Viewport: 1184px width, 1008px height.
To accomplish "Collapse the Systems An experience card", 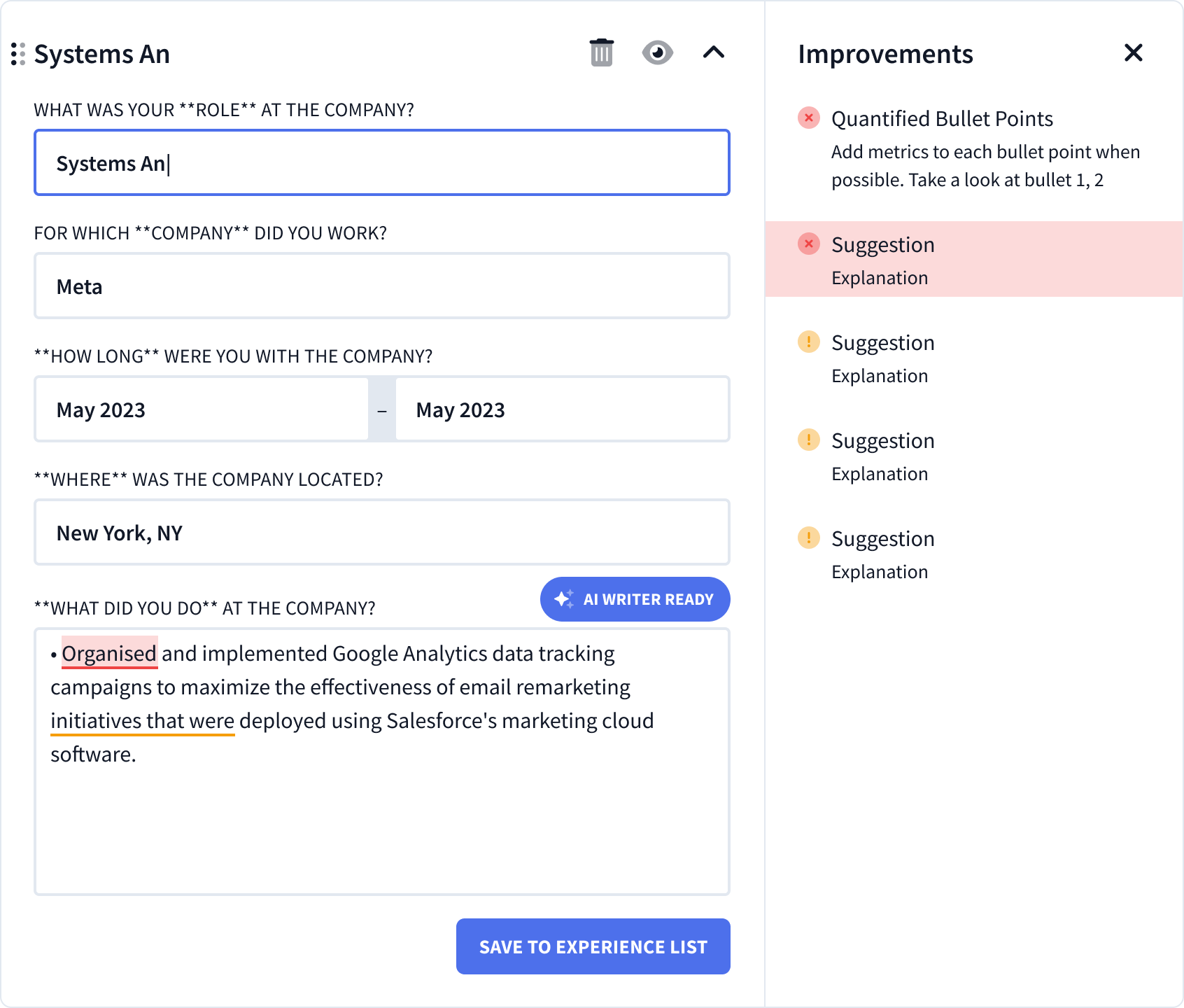I will 714,52.
